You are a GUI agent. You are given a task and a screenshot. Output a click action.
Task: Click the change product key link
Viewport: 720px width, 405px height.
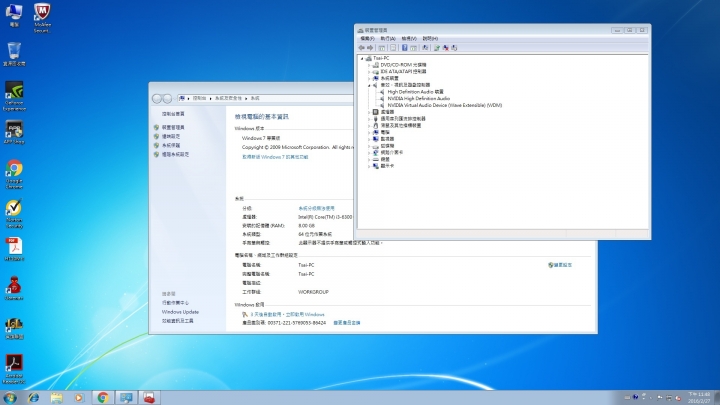pyautogui.click(x=347, y=323)
